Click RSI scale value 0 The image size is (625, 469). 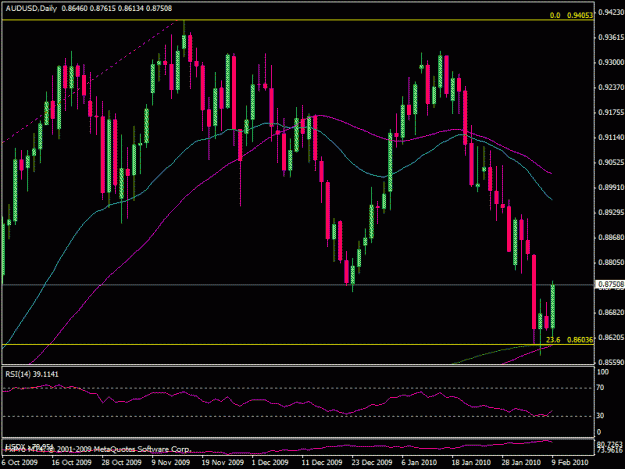click(599, 432)
